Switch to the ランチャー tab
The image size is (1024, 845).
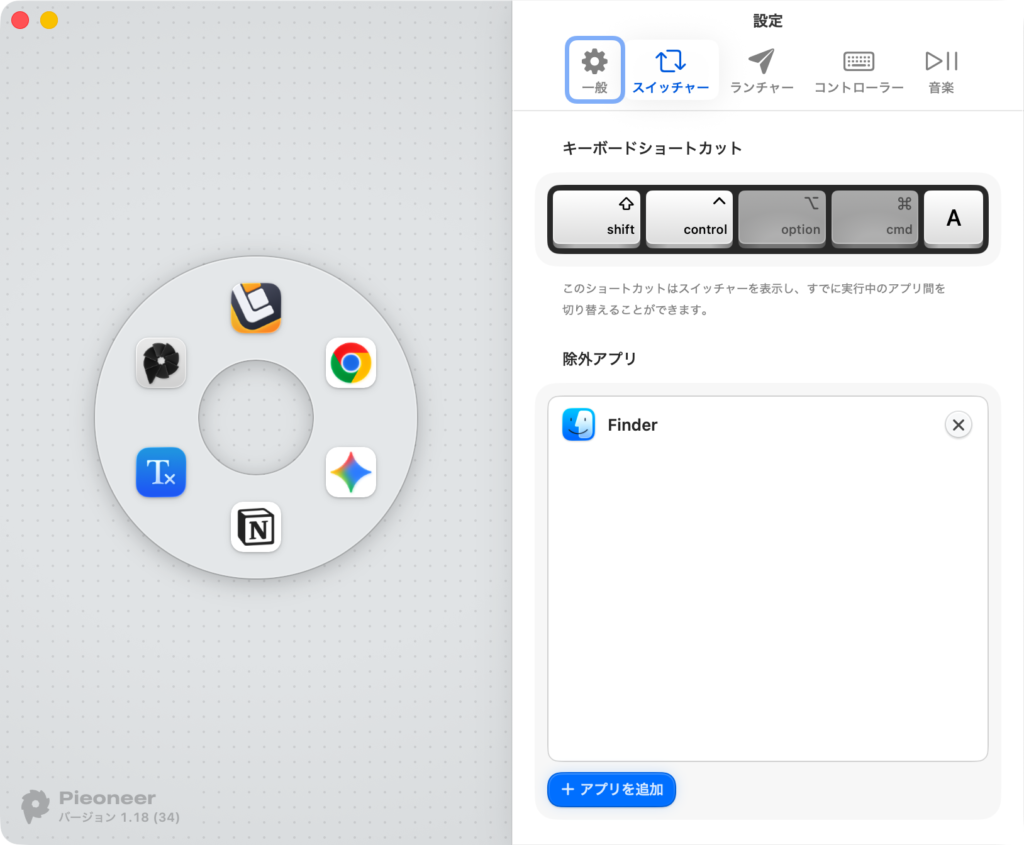pyautogui.click(x=762, y=71)
